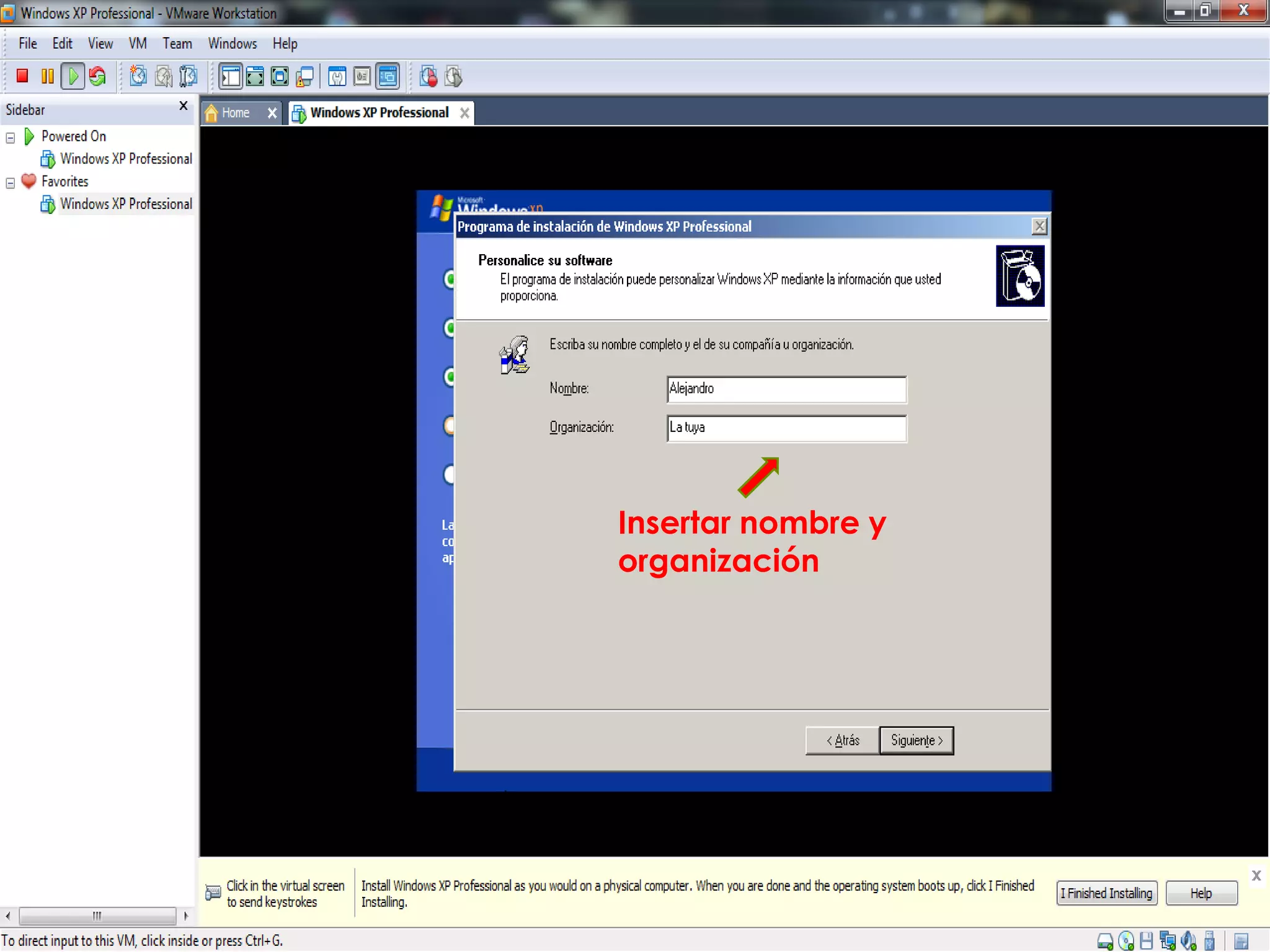Select the console view toolbar icon
This screenshot has height=952, width=1270.
pos(388,76)
